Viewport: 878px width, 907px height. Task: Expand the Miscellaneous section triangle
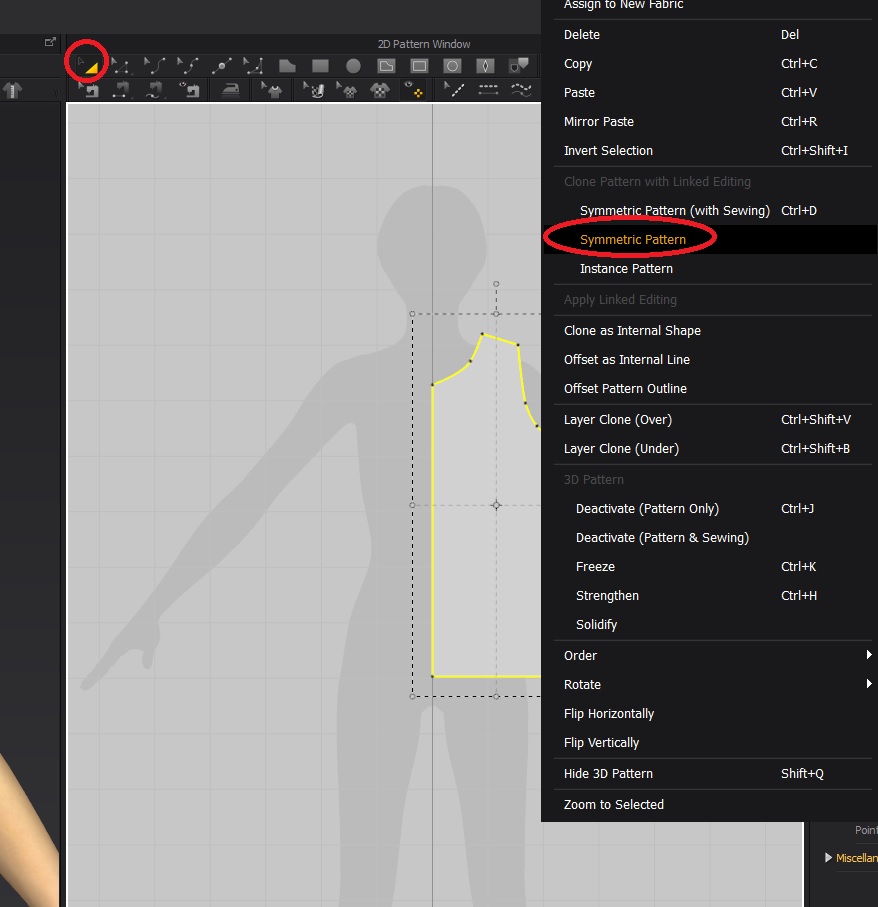coord(828,857)
